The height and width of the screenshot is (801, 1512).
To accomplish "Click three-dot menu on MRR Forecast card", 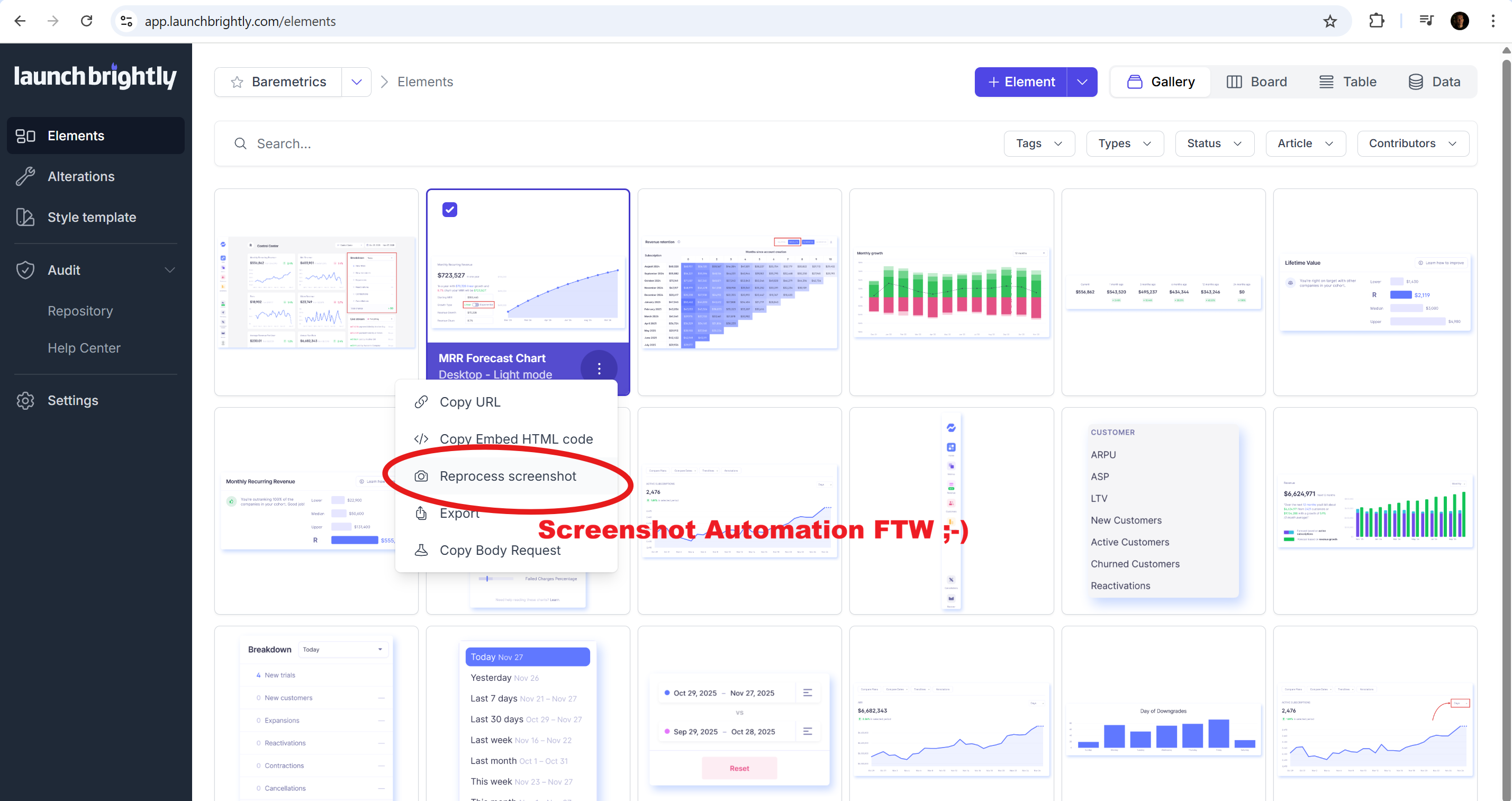I will coord(599,368).
